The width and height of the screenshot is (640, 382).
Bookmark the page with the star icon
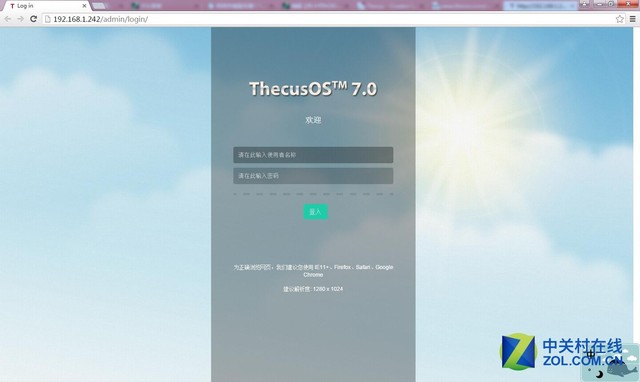(620, 19)
